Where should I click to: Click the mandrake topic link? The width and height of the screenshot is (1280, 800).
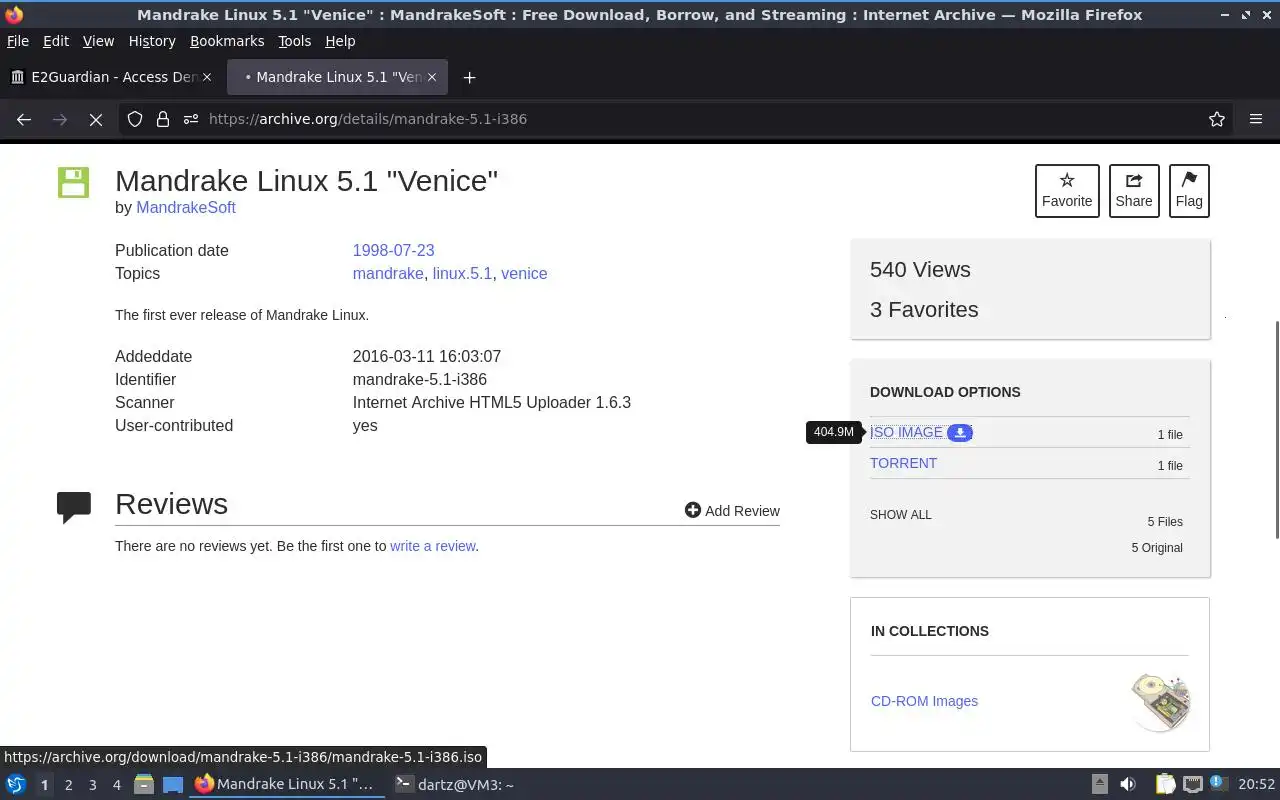tap(388, 273)
